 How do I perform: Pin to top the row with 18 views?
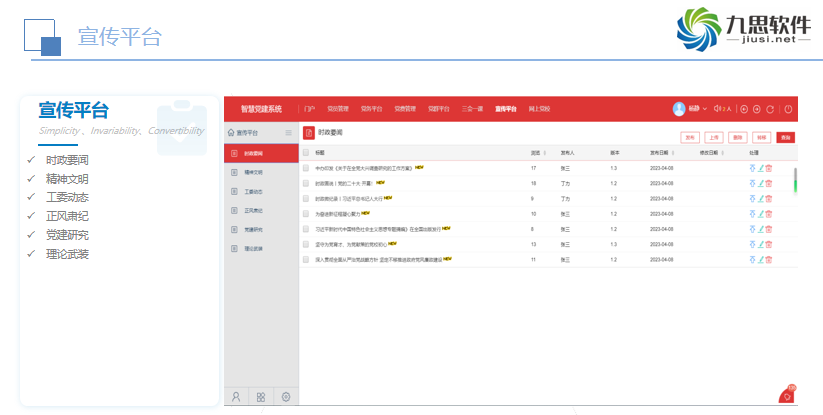752,184
